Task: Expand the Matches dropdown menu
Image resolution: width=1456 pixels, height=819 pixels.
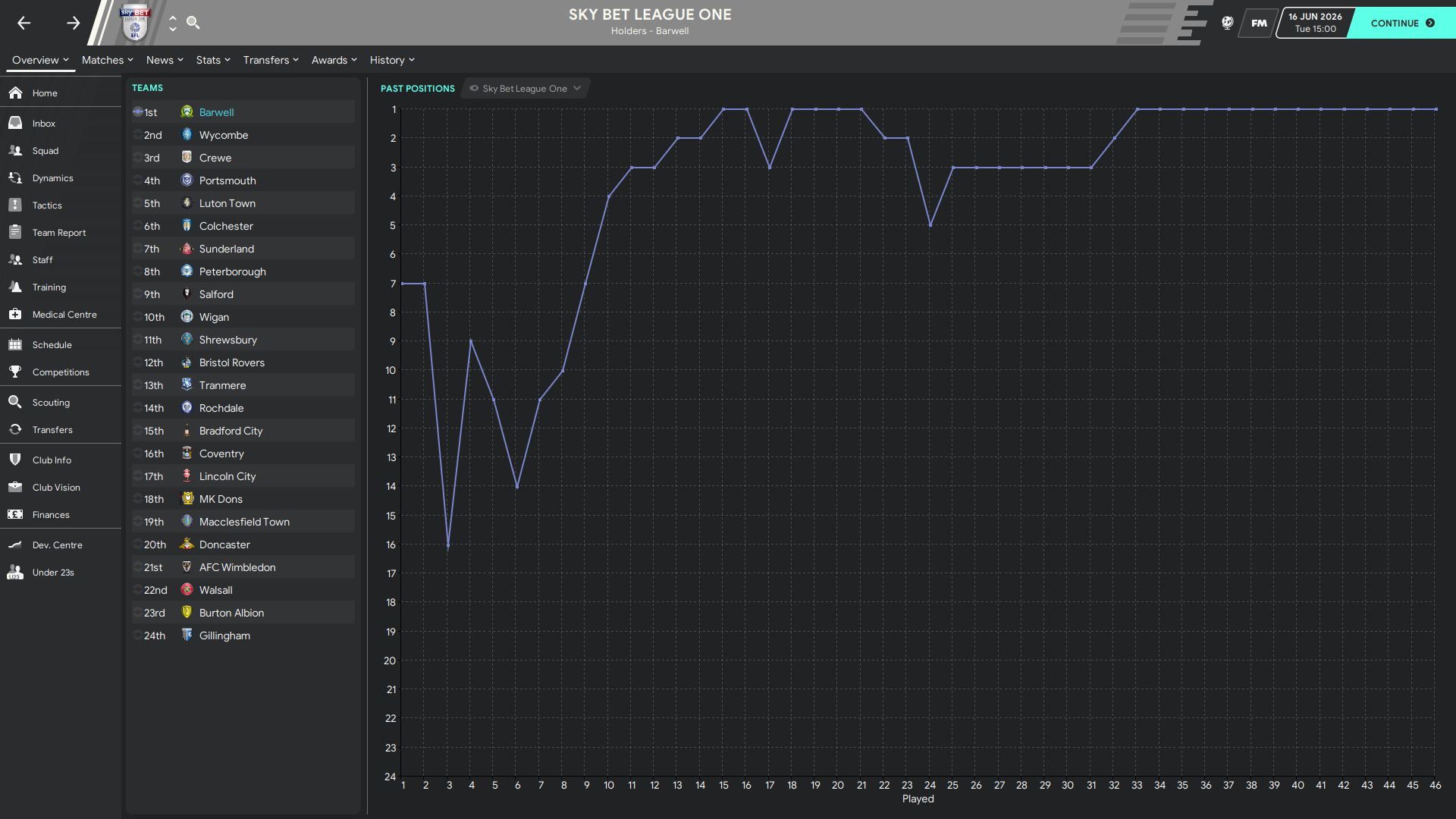Action: click(107, 60)
